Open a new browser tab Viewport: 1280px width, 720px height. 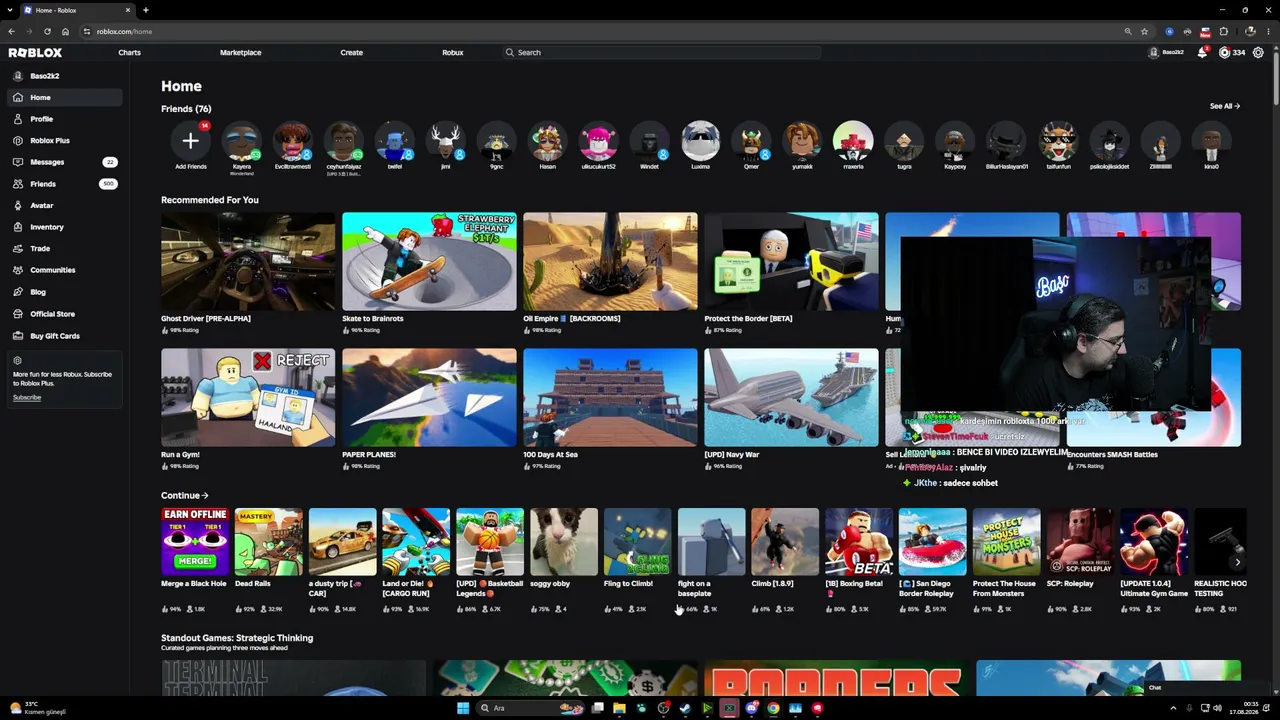(x=146, y=10)
